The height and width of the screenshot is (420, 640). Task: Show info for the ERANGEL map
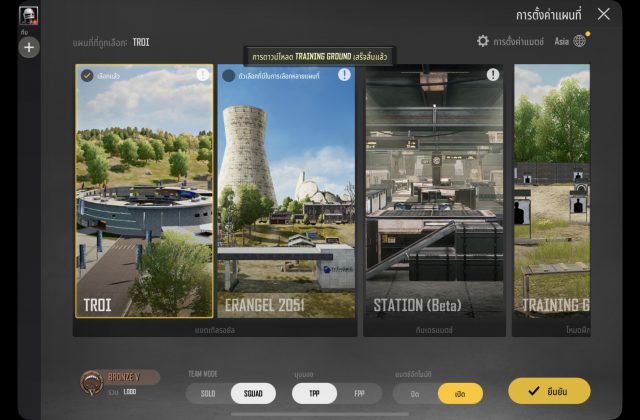tap(344, 75)
